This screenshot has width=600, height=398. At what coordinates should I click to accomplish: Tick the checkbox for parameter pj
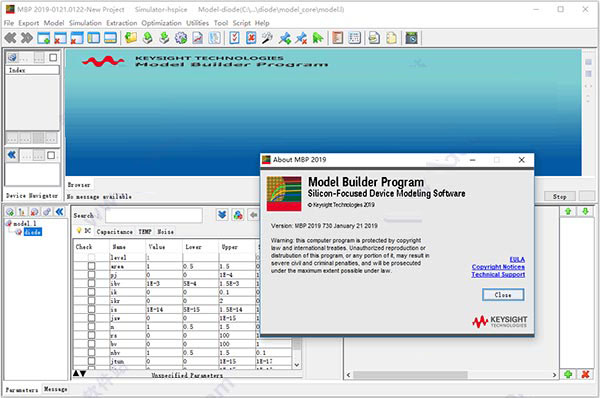pyautogui.click(x=91, y=275)
